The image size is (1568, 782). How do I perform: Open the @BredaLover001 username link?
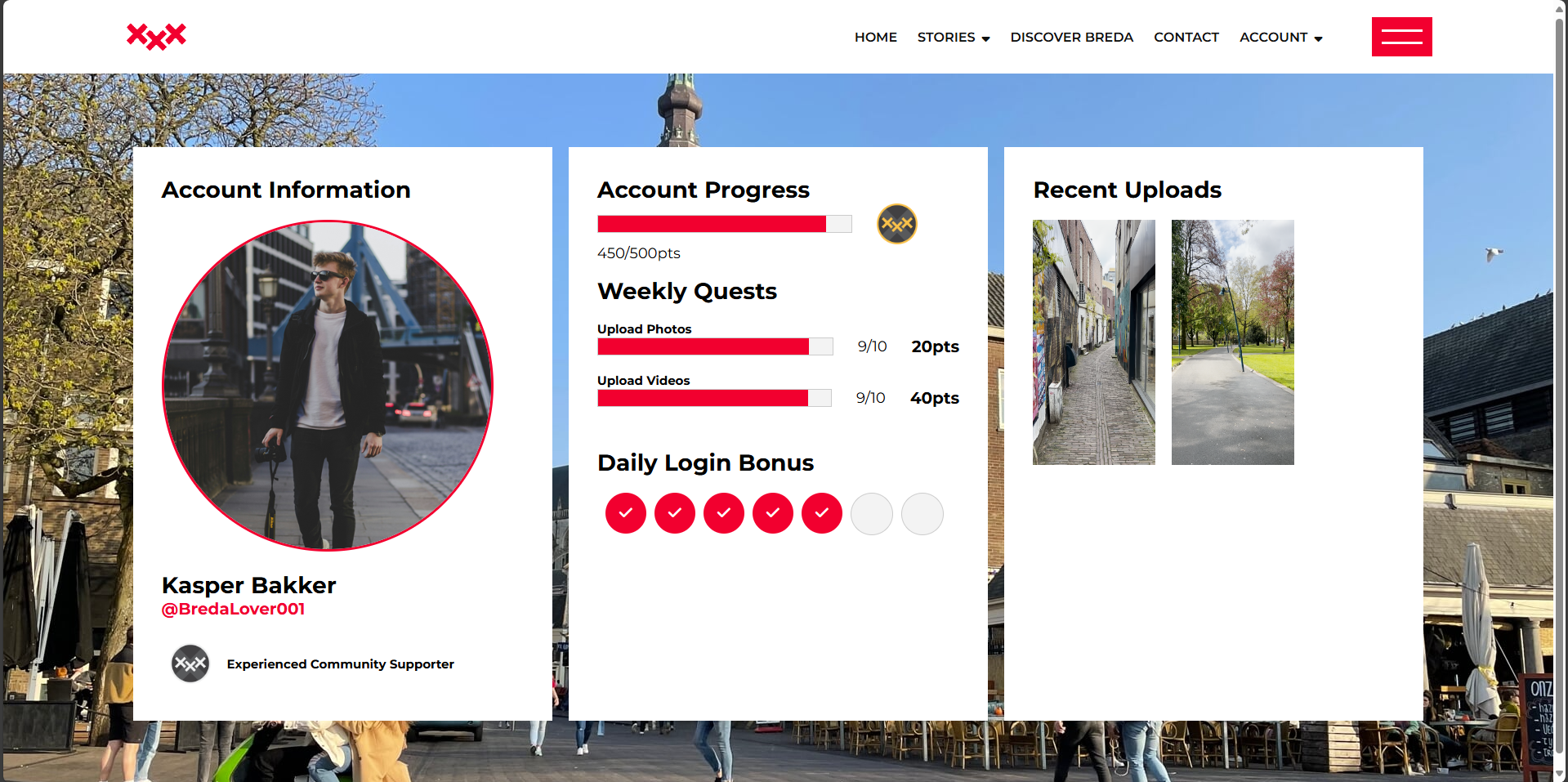[232, 609]
